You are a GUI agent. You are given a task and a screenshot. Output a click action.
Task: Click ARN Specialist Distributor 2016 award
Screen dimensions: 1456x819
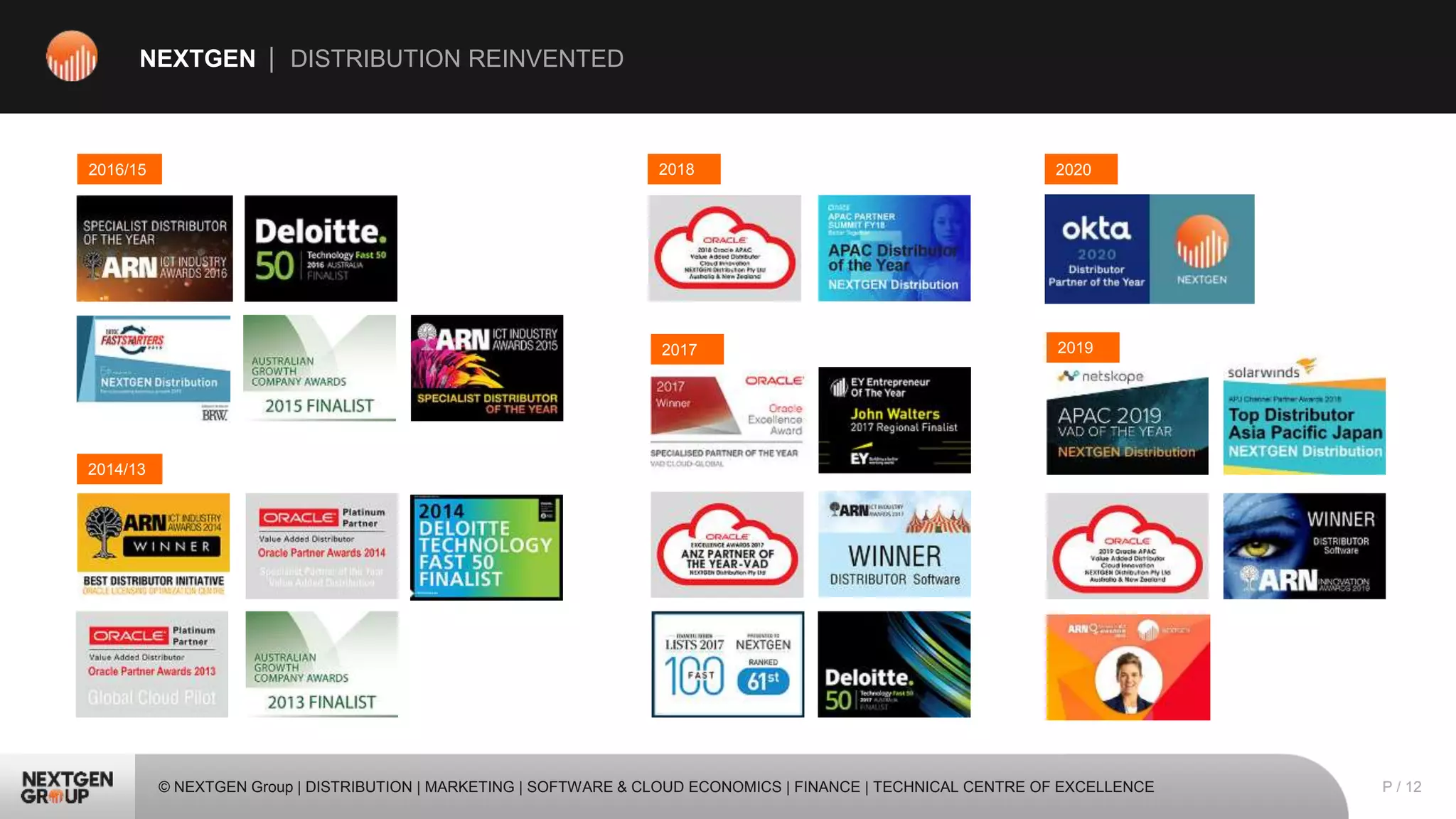tap(154, 249)
